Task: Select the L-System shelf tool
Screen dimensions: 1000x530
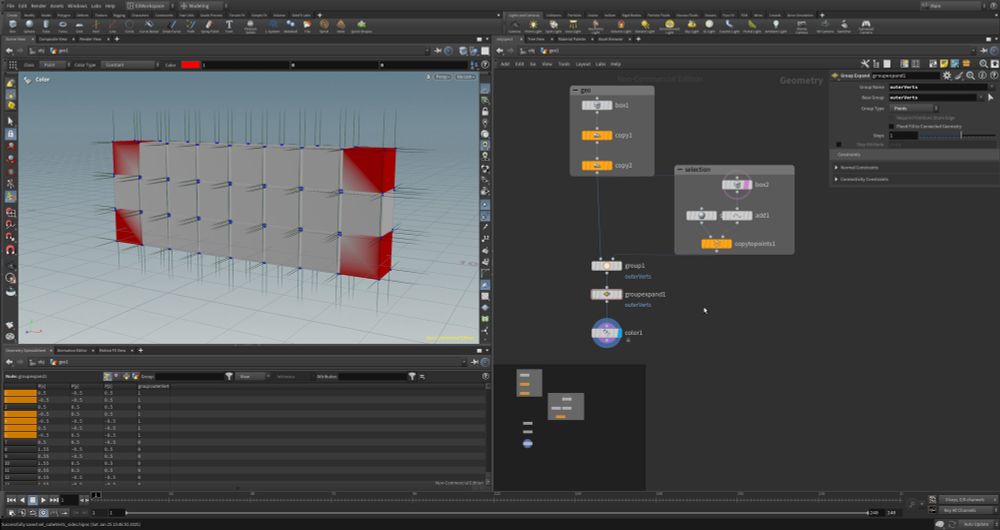Action: pyautogui.click(x=273, y=26)
